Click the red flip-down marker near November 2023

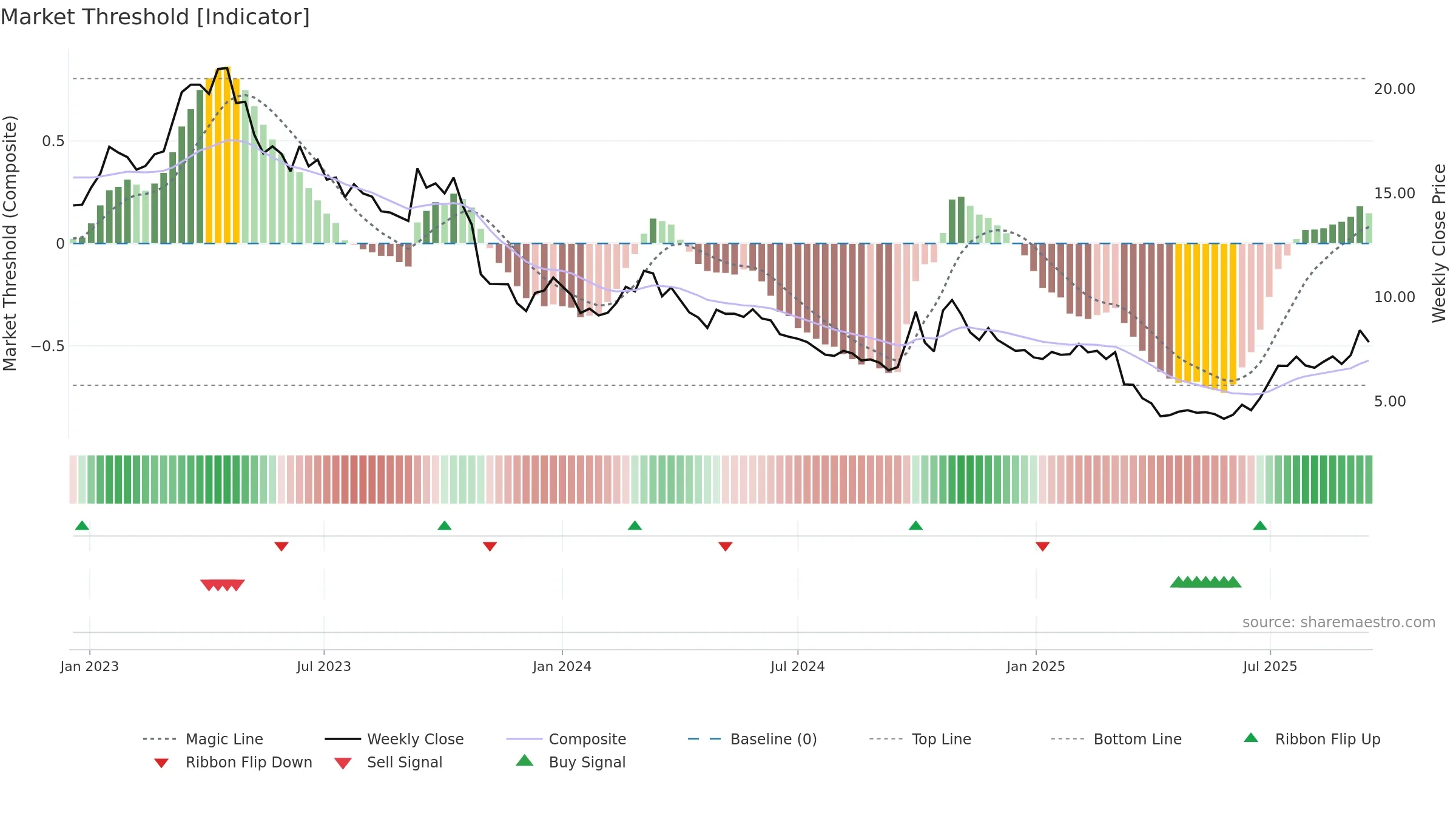pos(490,547)
